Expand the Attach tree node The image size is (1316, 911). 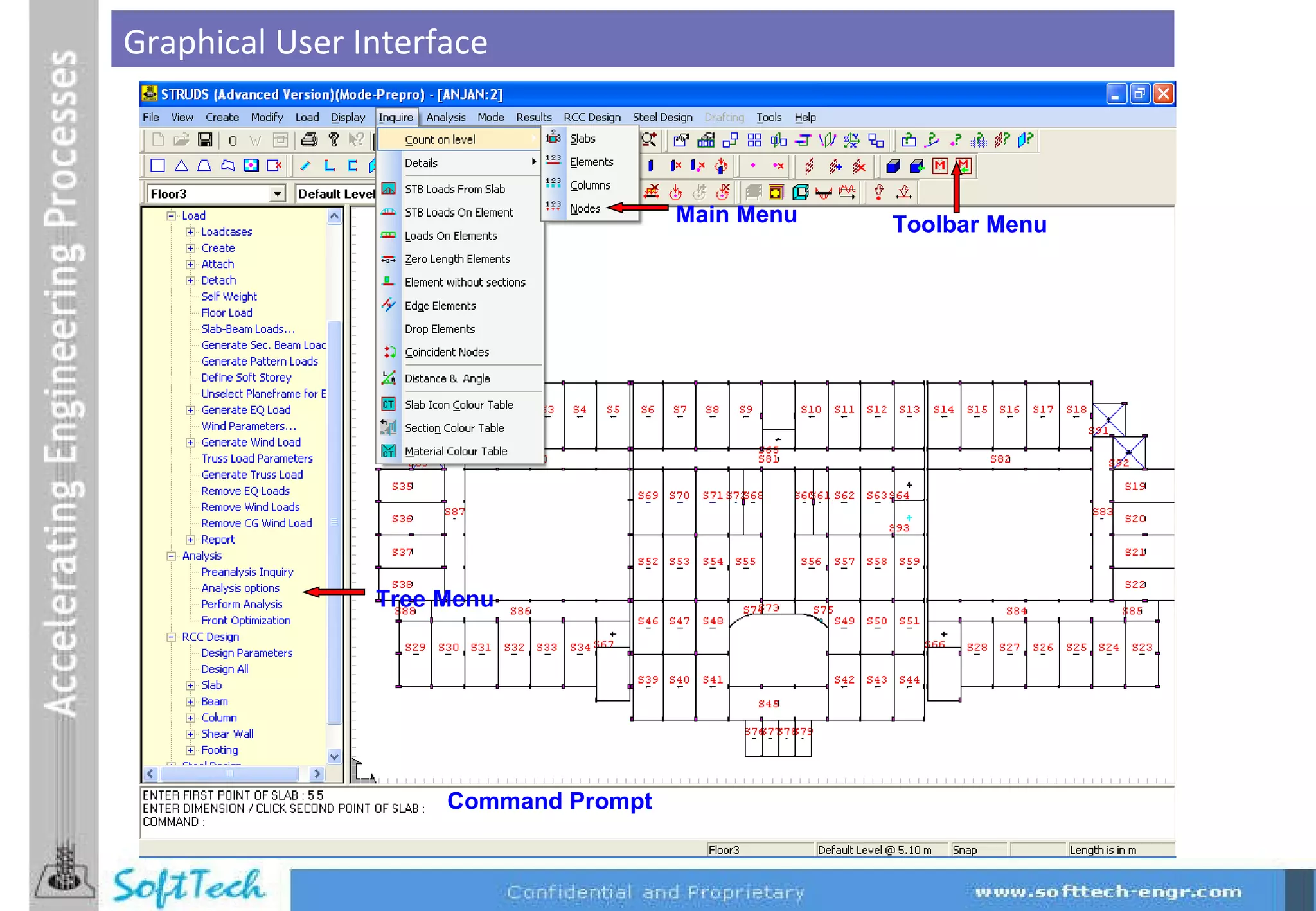(191, 264)
